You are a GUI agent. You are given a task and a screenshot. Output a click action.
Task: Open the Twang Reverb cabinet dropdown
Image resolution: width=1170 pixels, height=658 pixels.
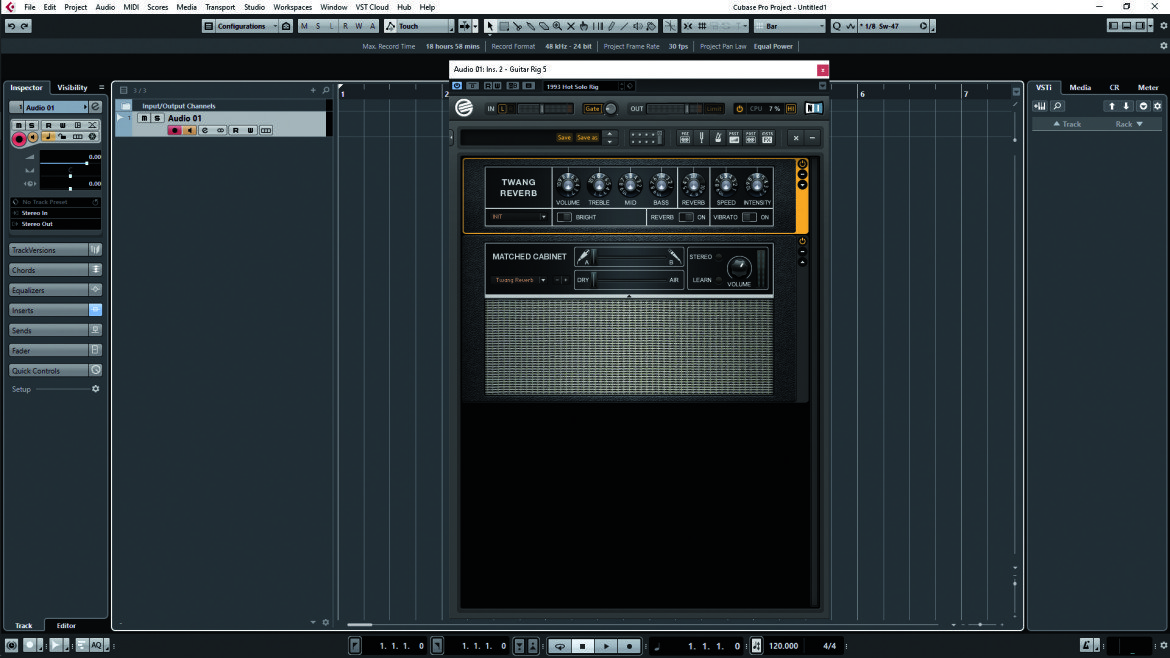coord(520,280)
